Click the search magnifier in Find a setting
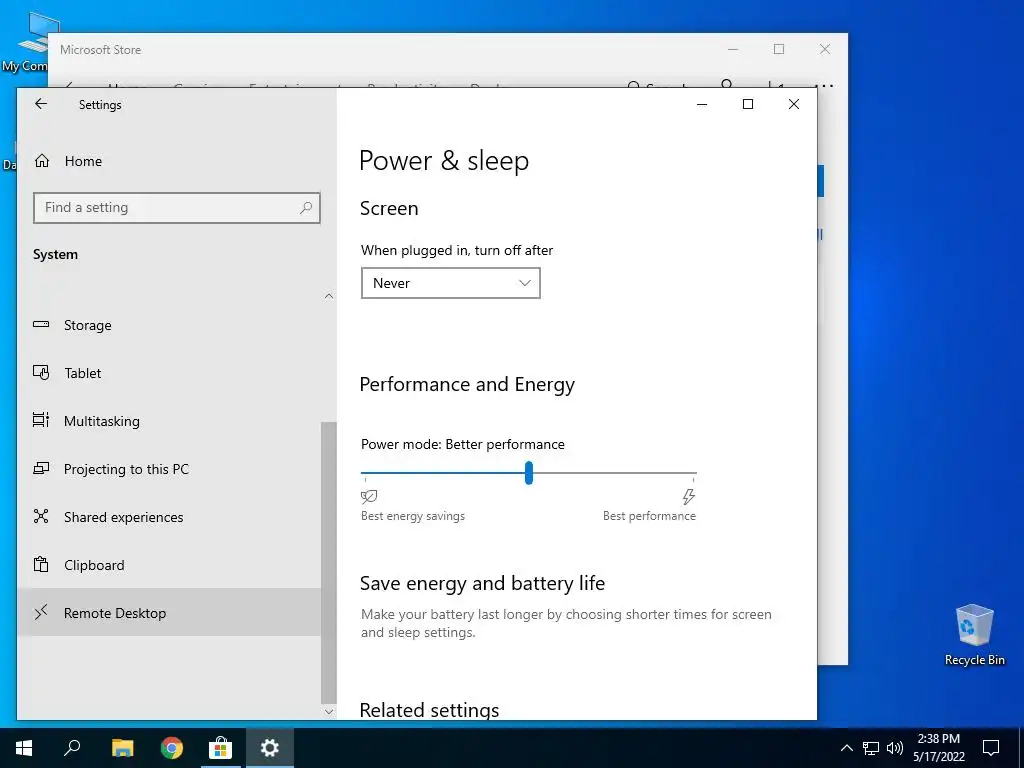The height and width of the screenshot is (768, 1024). [306, 208]
